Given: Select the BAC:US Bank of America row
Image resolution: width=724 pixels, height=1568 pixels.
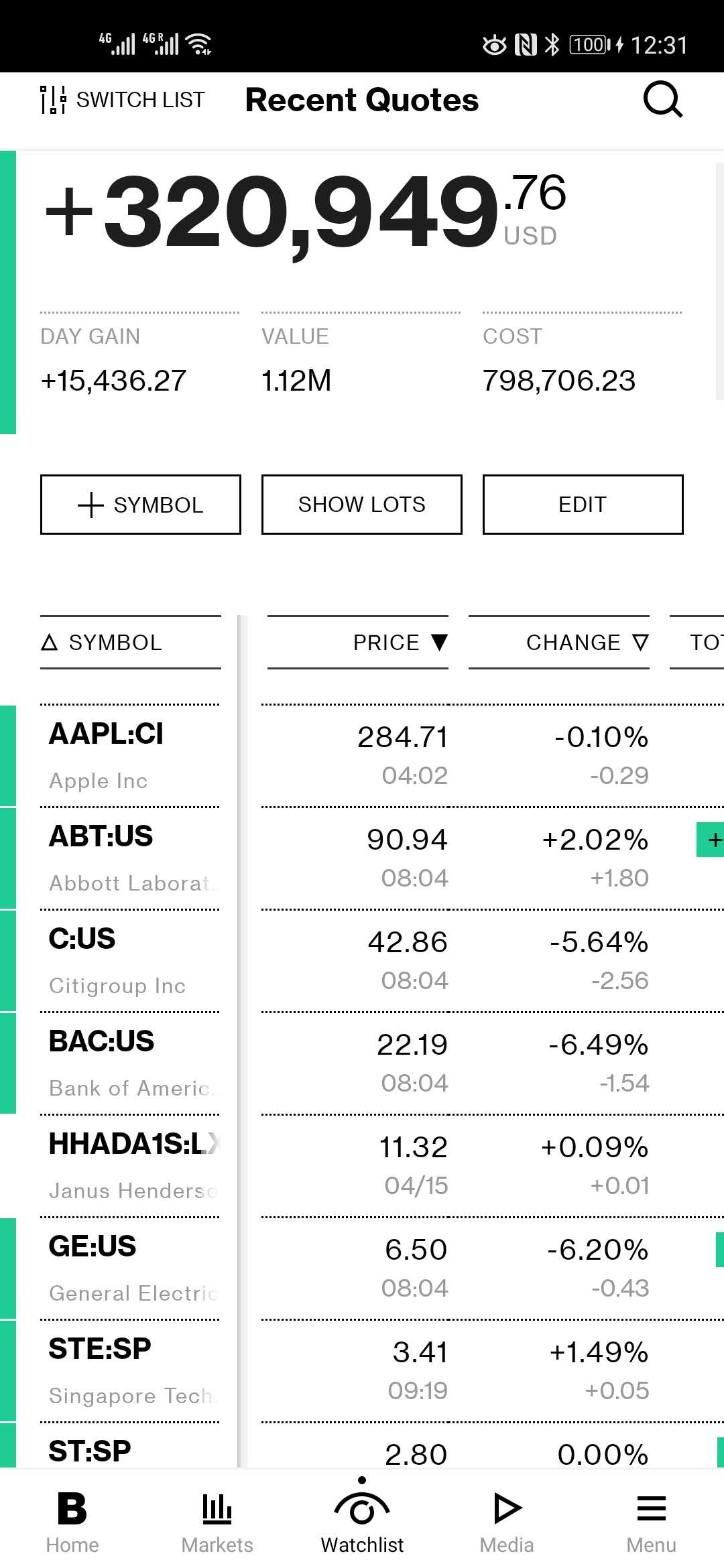Looking at the screenshot, I should (131, 1063).
